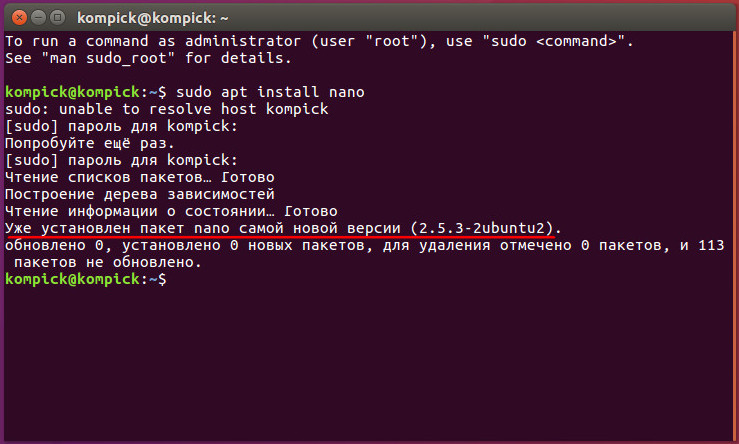Image resolution: width=739 pixels, height=444 pixels.
Task: Click the empty prompt on the last line
Action: click(x=86, y=279)
